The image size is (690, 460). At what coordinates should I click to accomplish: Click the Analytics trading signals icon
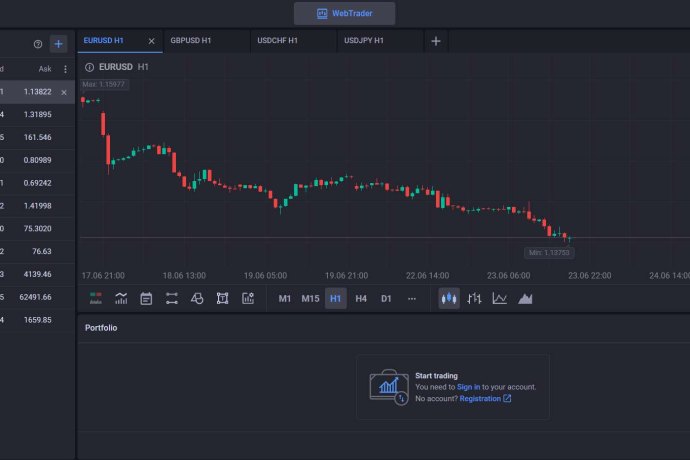click(x=95, y=298)
